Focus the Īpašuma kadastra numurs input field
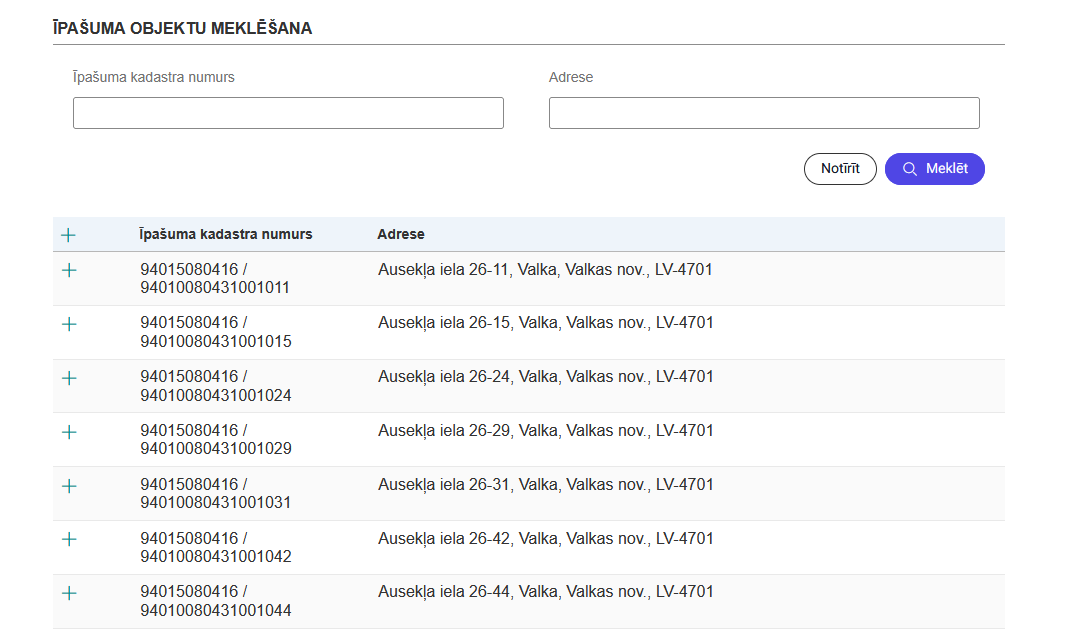Viewport: 1065px width, 635px height. point(288,113)
